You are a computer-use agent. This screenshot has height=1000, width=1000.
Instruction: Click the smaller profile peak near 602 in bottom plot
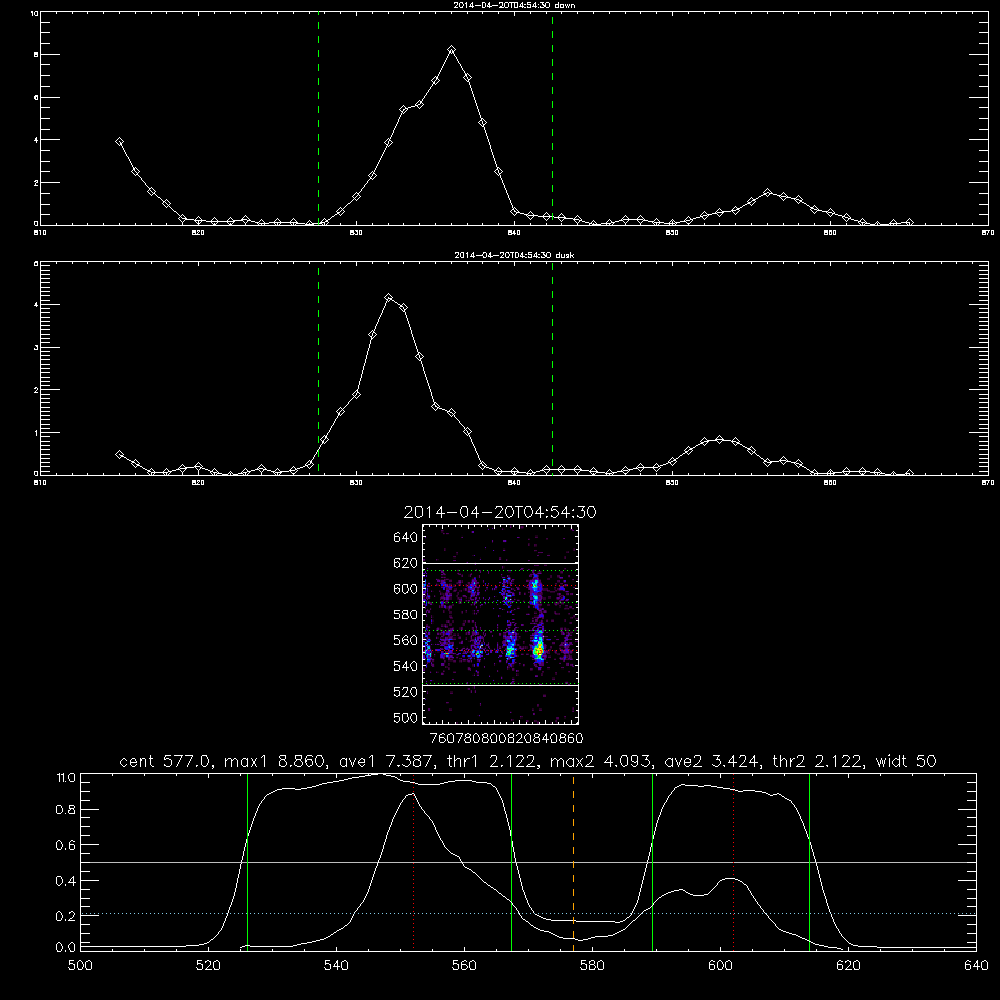pyautogui.click(x=732, y=879)
